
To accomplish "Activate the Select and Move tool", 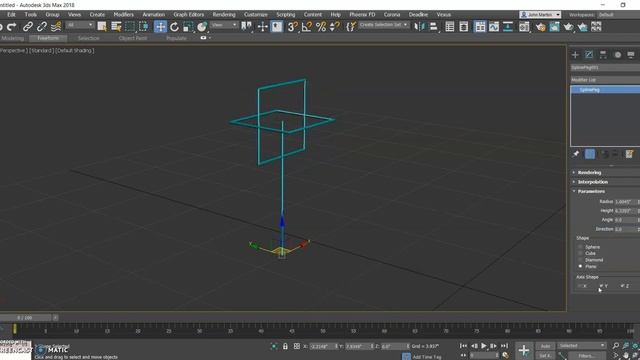I will coord(160,27).
